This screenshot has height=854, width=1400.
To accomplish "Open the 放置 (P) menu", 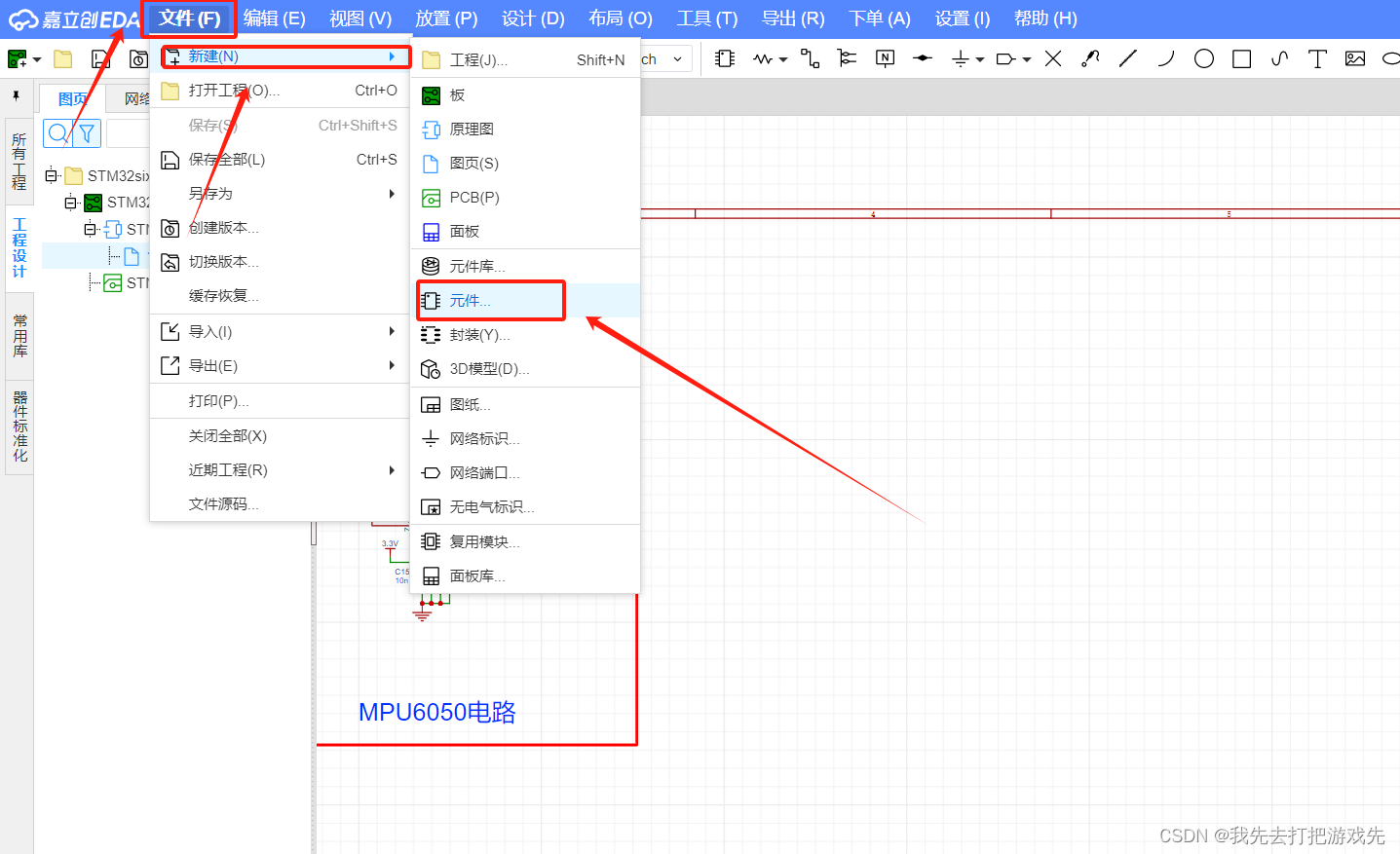I will [x=446, y=19].
